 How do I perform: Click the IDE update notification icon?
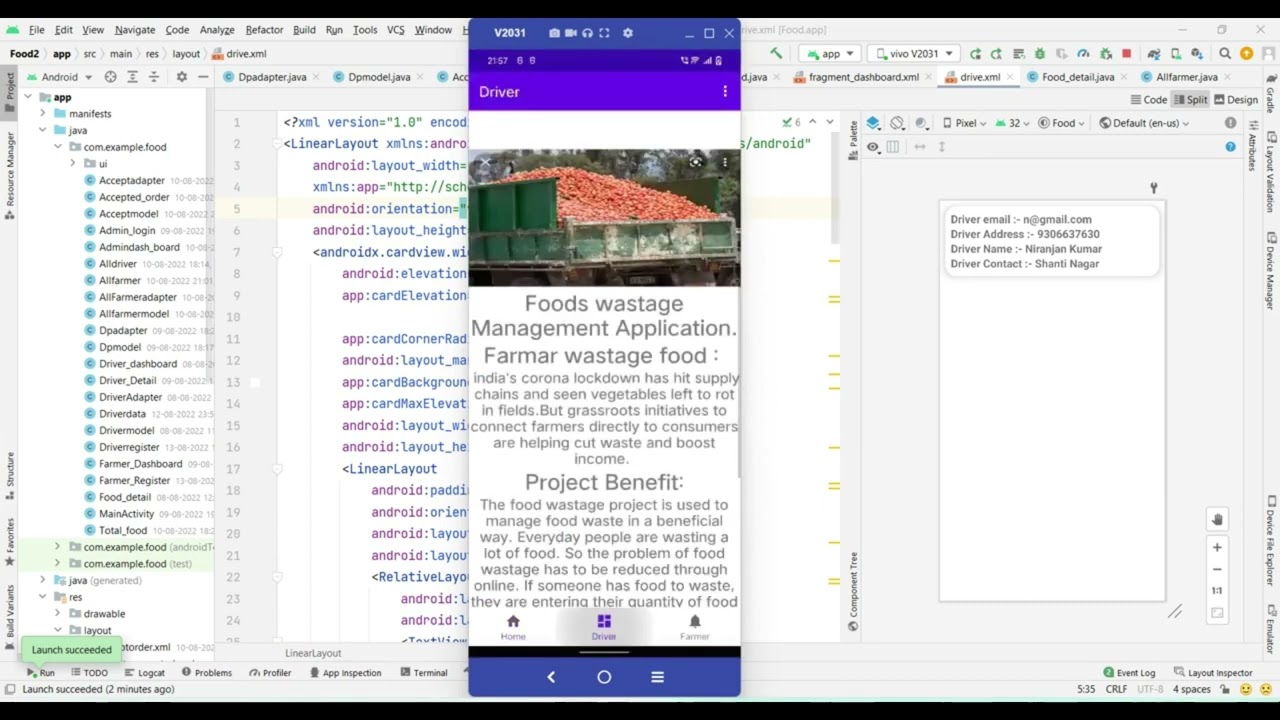click(x=1246, y=54)
